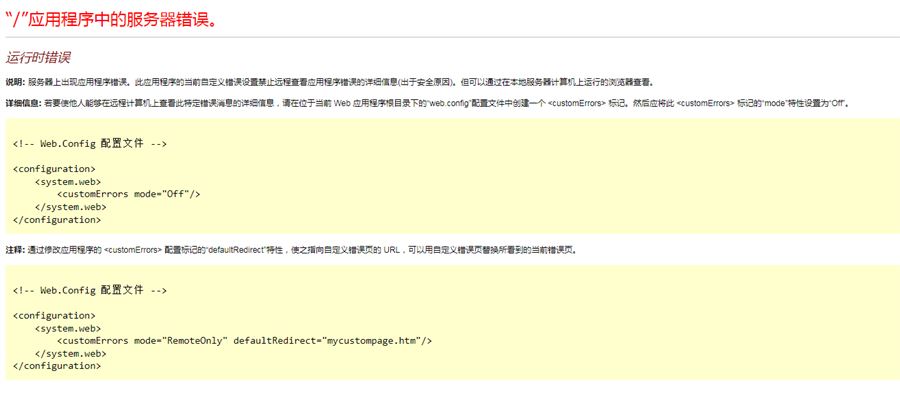Click the opening <configuration> tag in first code block
Viewport: 900px width, 402px height.
tap(54, 169)
